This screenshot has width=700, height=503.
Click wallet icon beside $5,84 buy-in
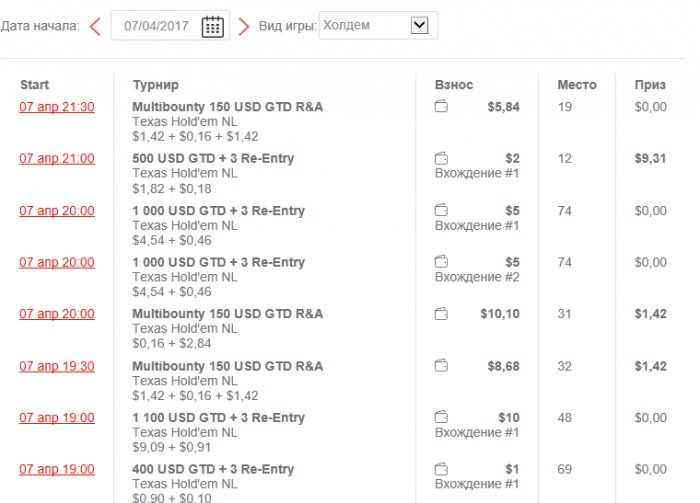tap(441, 107)
